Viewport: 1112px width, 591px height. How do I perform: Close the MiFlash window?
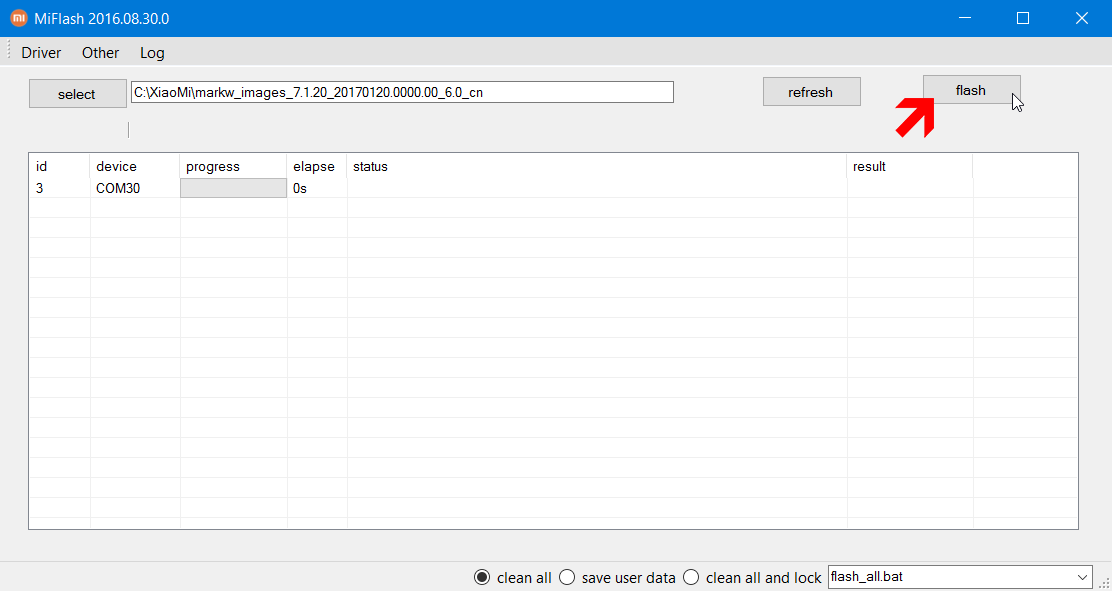click(1082, 18)
